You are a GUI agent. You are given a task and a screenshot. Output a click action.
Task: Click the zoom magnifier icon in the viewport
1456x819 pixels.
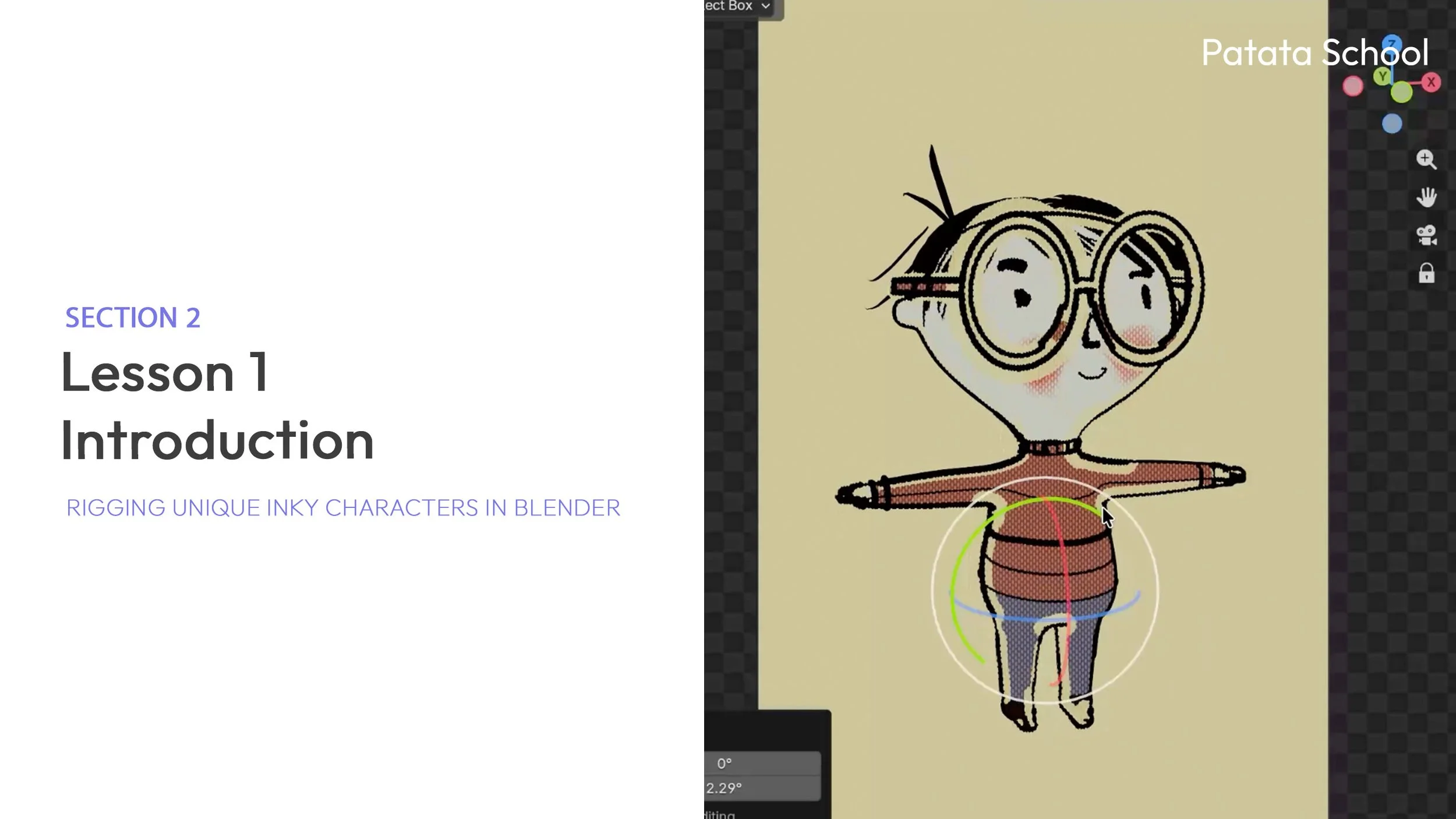(x=1426, y=160)
